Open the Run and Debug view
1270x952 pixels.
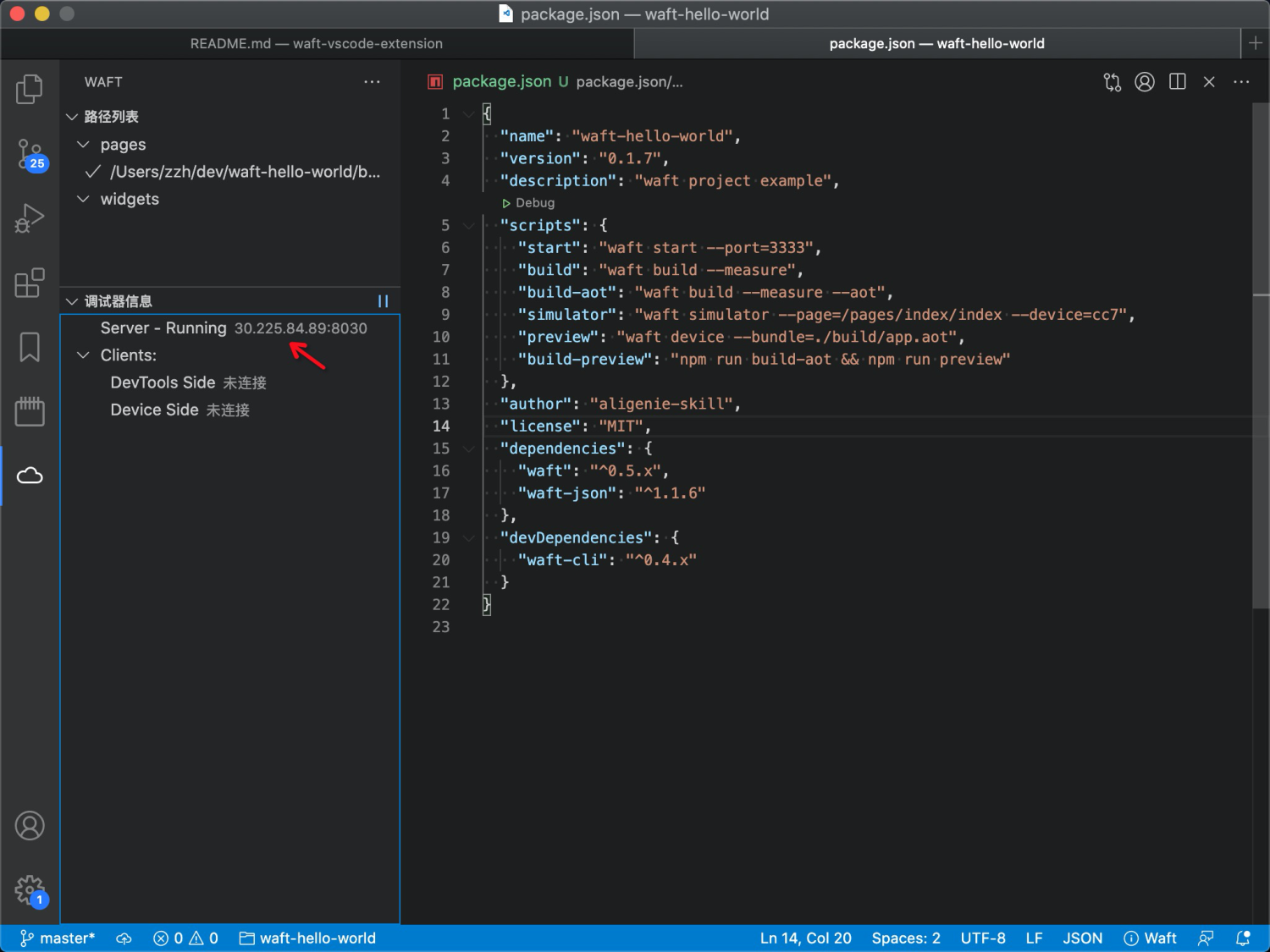click(30, 218)
